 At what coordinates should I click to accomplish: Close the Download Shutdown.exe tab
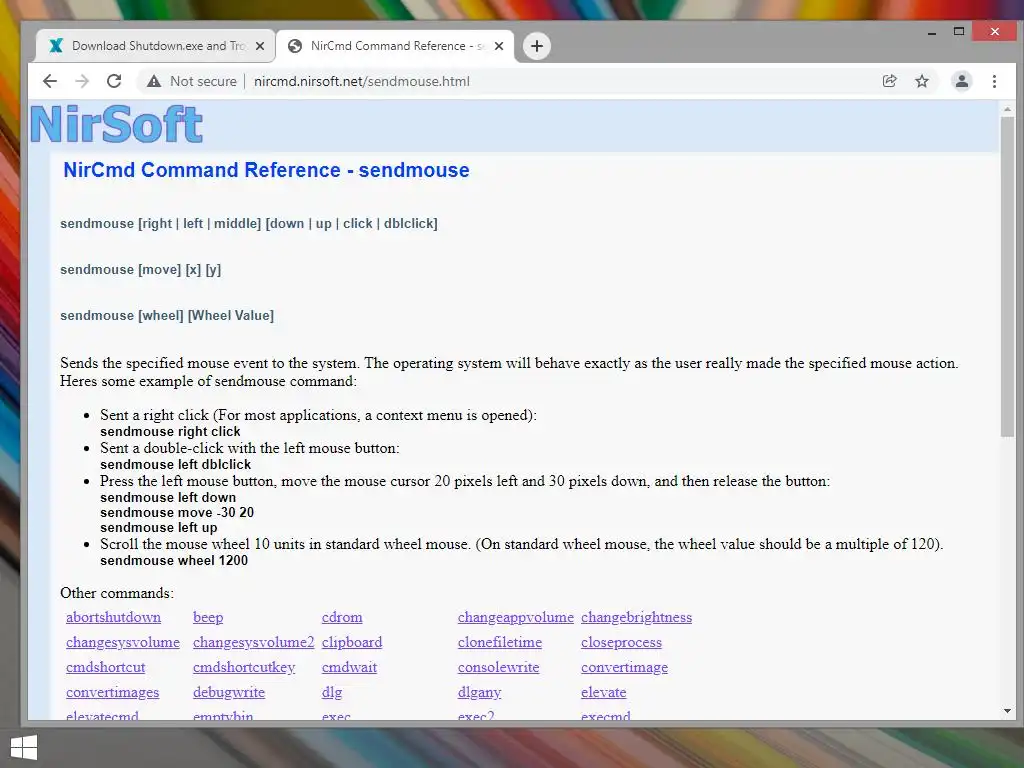[260, 46]
